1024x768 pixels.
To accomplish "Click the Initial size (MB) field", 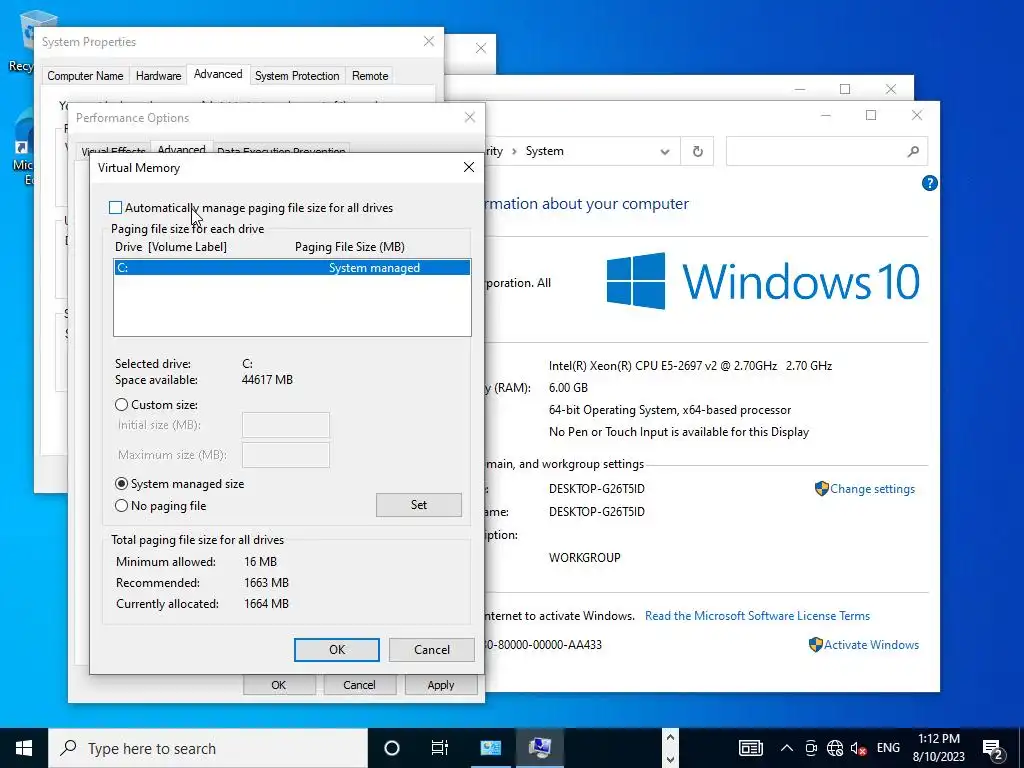I will (x=285, y=425).
